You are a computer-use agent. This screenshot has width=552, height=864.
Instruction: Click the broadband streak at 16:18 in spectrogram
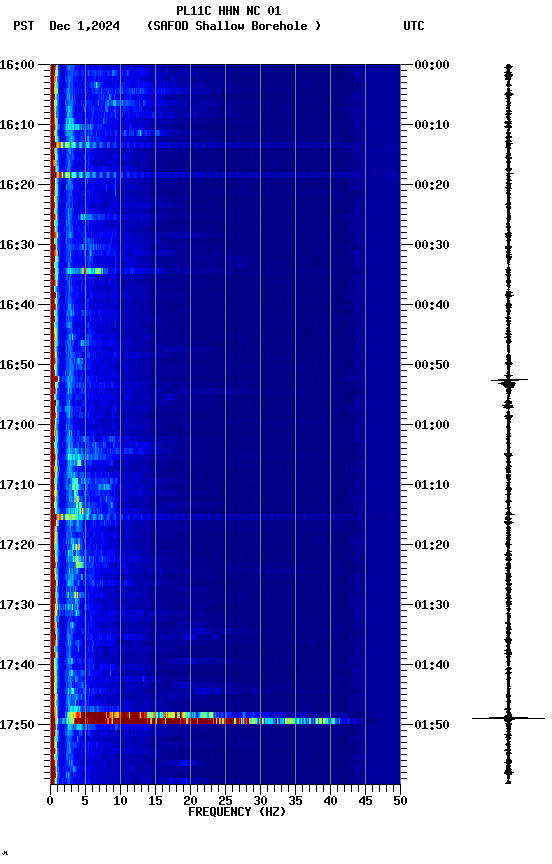[226, 175]
